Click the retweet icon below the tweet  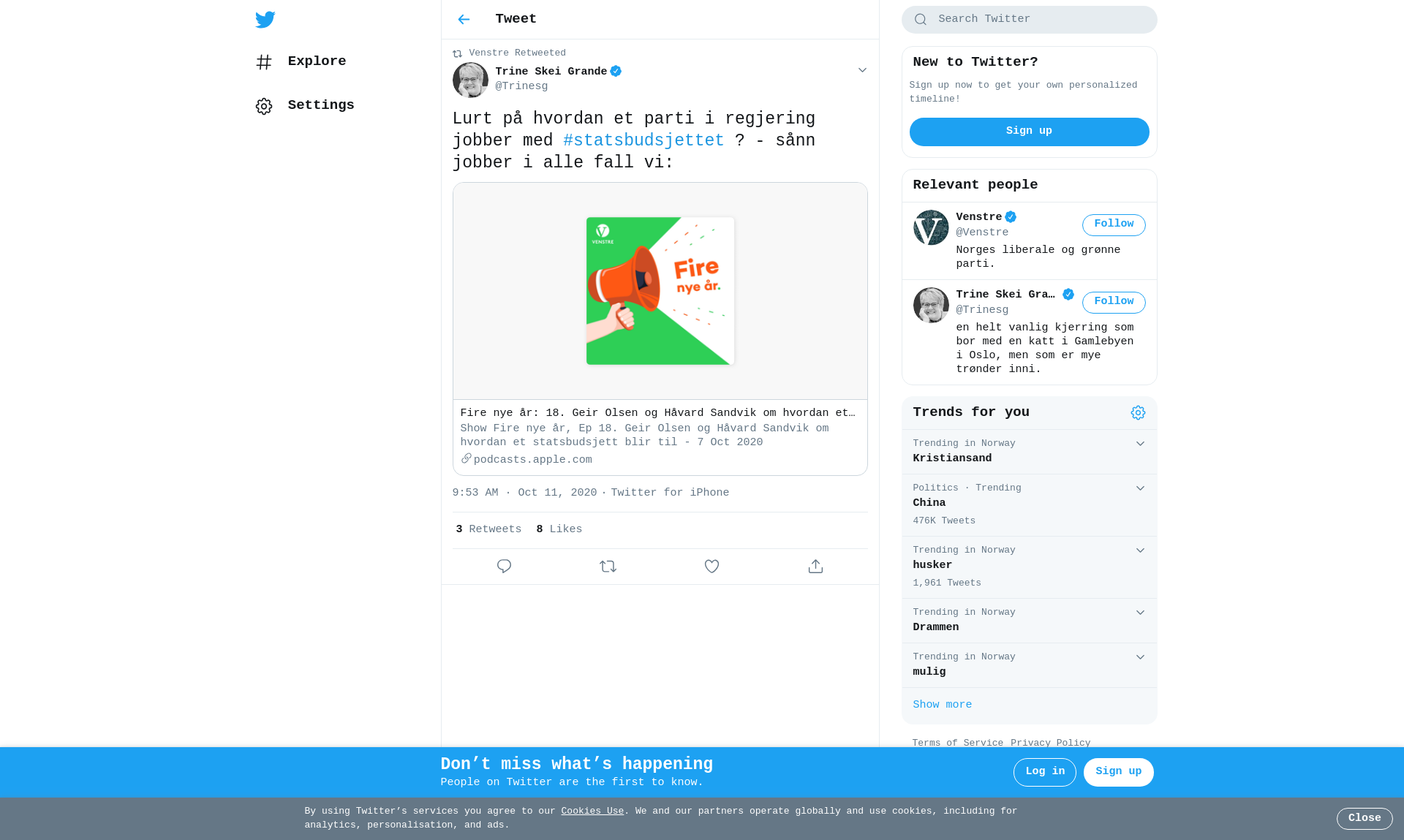pos(608,567)
